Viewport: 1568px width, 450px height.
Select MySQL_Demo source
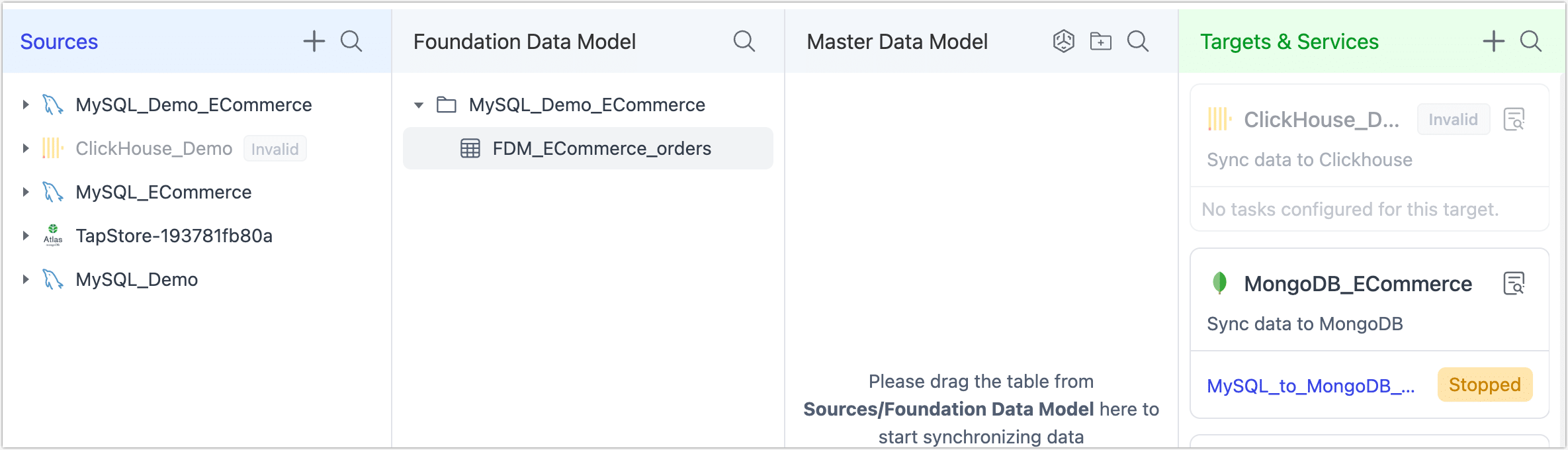(137, 279)
